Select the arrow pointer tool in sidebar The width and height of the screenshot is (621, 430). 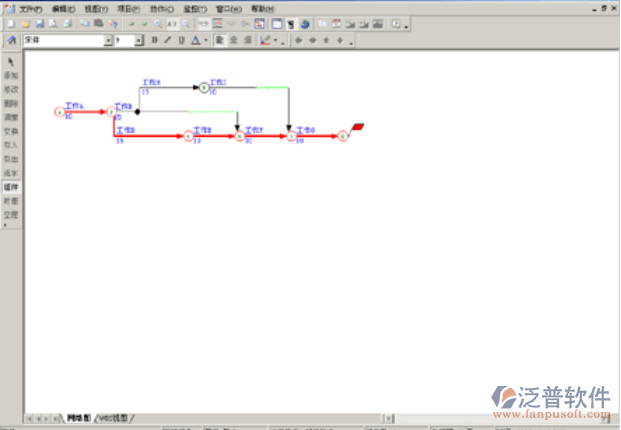10,62
